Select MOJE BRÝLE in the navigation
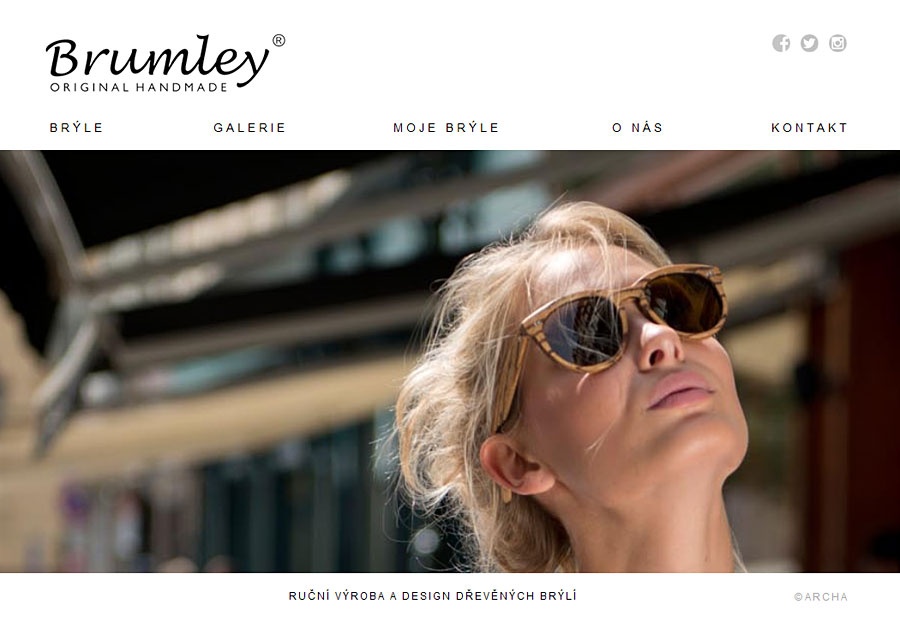 (446, 127)
